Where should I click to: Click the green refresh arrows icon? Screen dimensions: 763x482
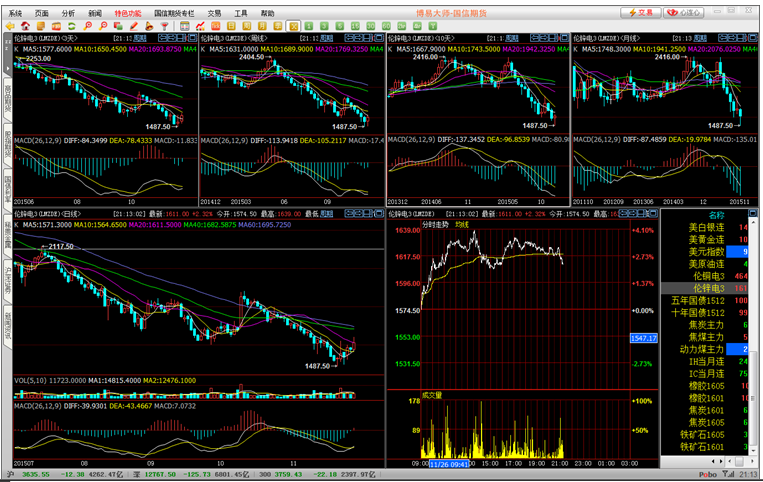(72, 26)
